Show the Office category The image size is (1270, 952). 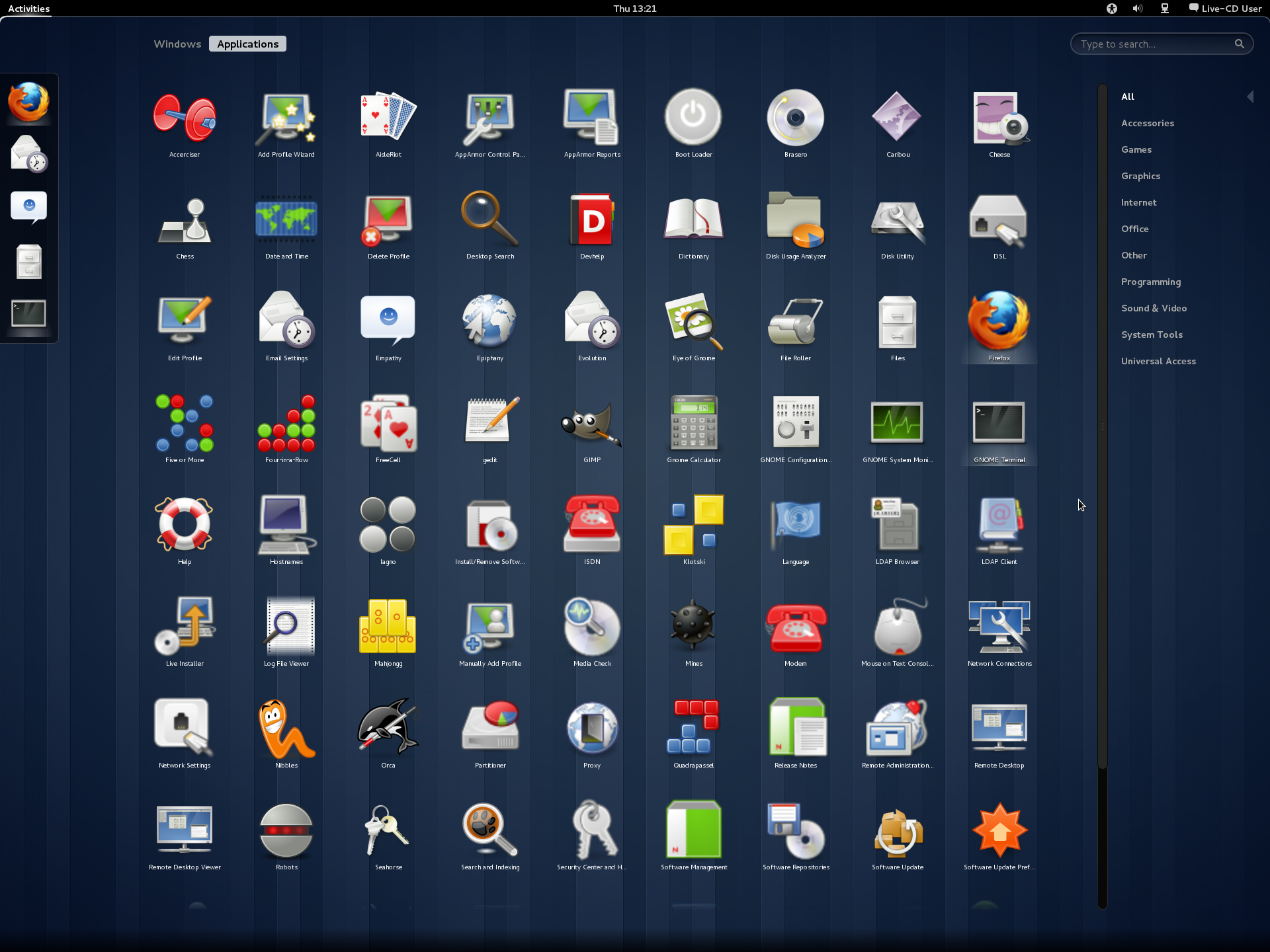click(x=1134, y=229)
